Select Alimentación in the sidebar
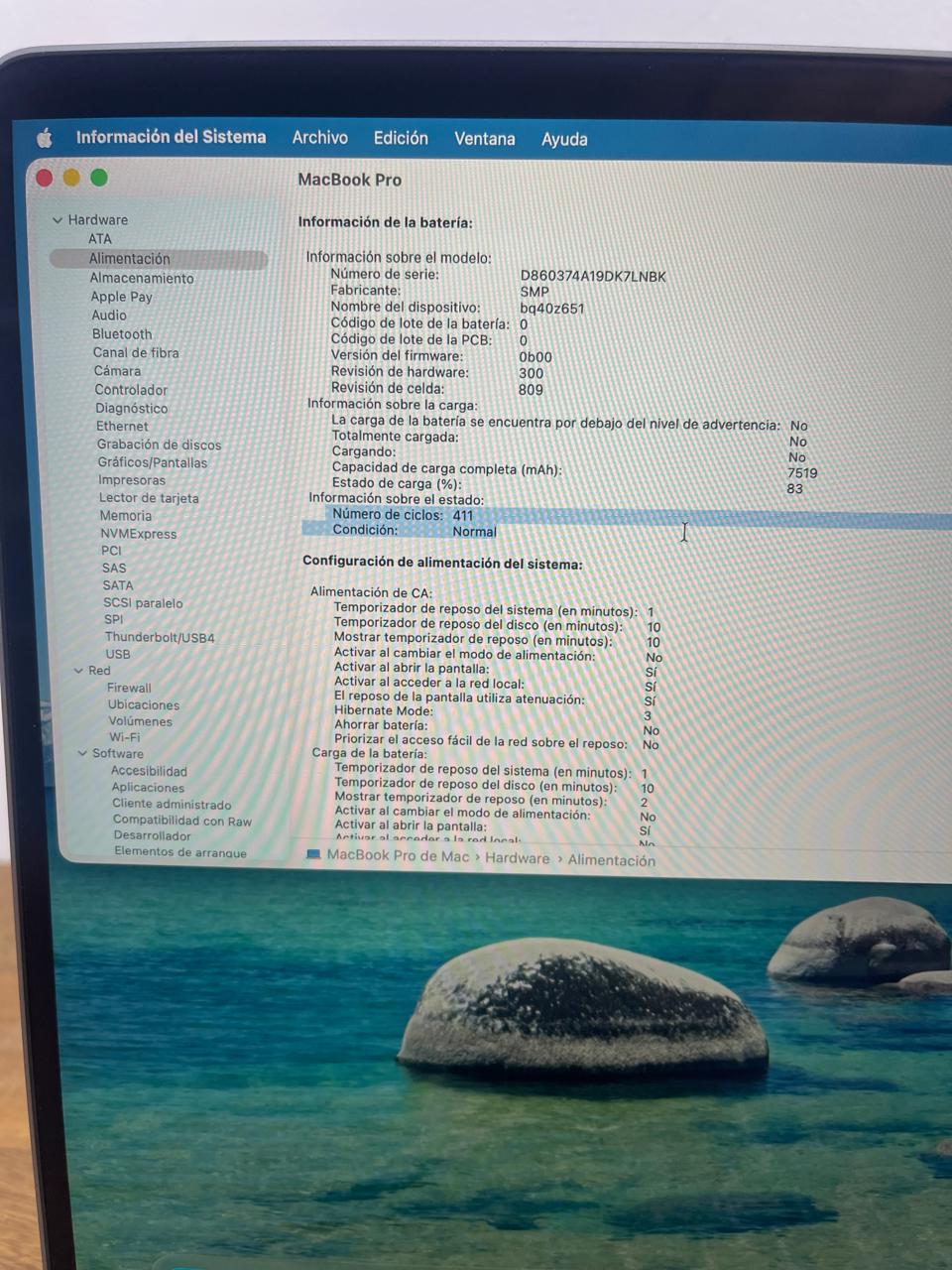Image resolution: width=952 pixels, height=1270 pixels. pyautogui.click(x=159, y=259)
